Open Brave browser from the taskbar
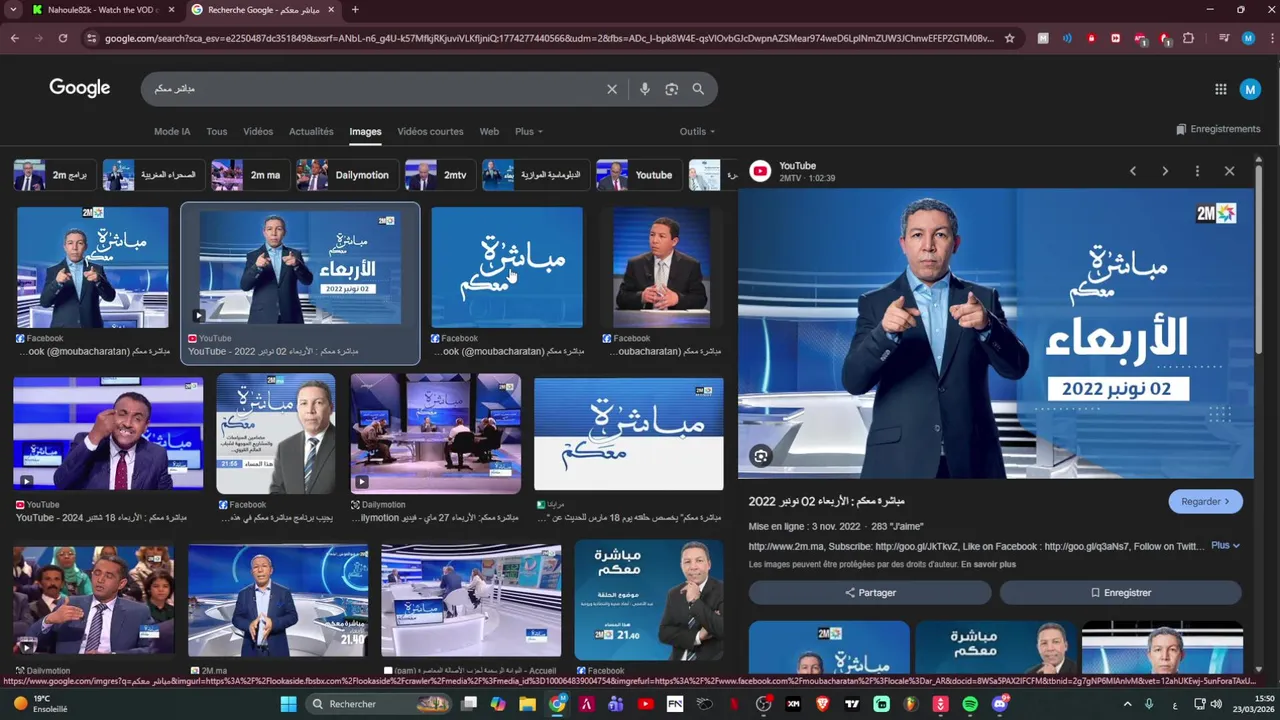 click(823, 704)
